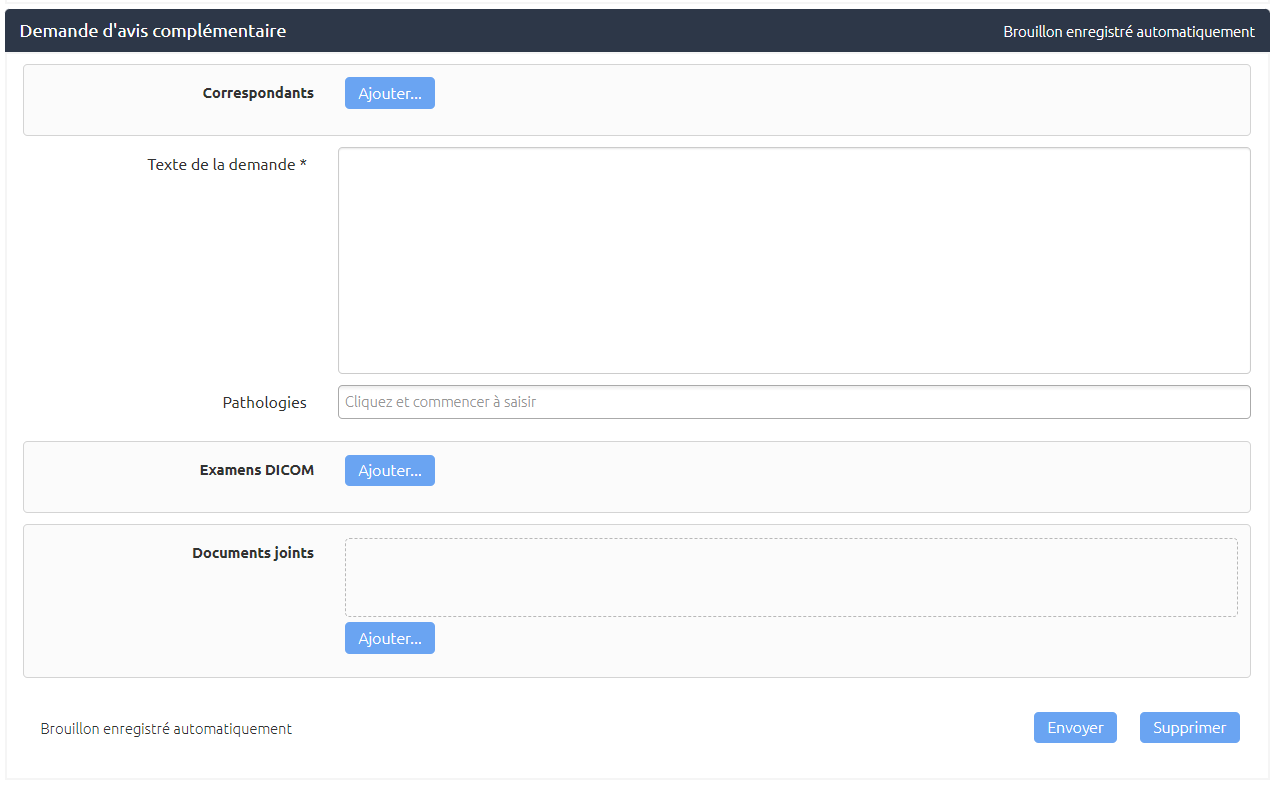Click the draft saved status in the header
Image resolution: width=1279 pixels, height=788 pixels.
point(1129,32)
